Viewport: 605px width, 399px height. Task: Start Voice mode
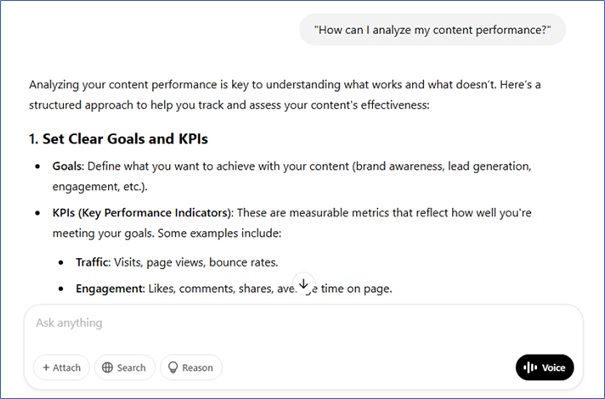click(x=544, y=367)
